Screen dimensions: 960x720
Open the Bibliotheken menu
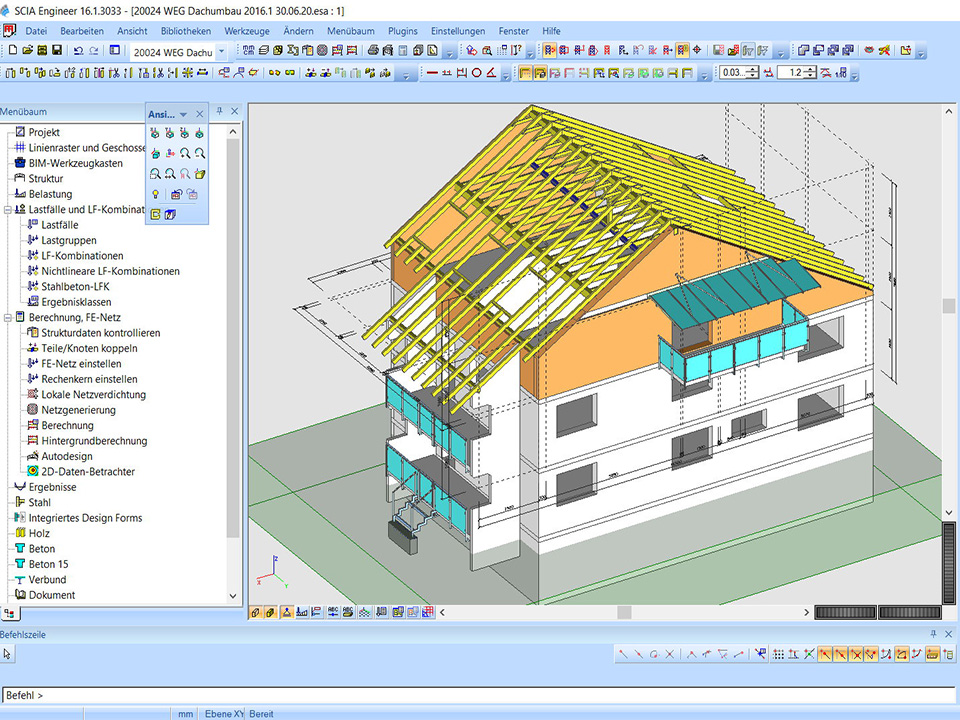(x=186, y=31)
